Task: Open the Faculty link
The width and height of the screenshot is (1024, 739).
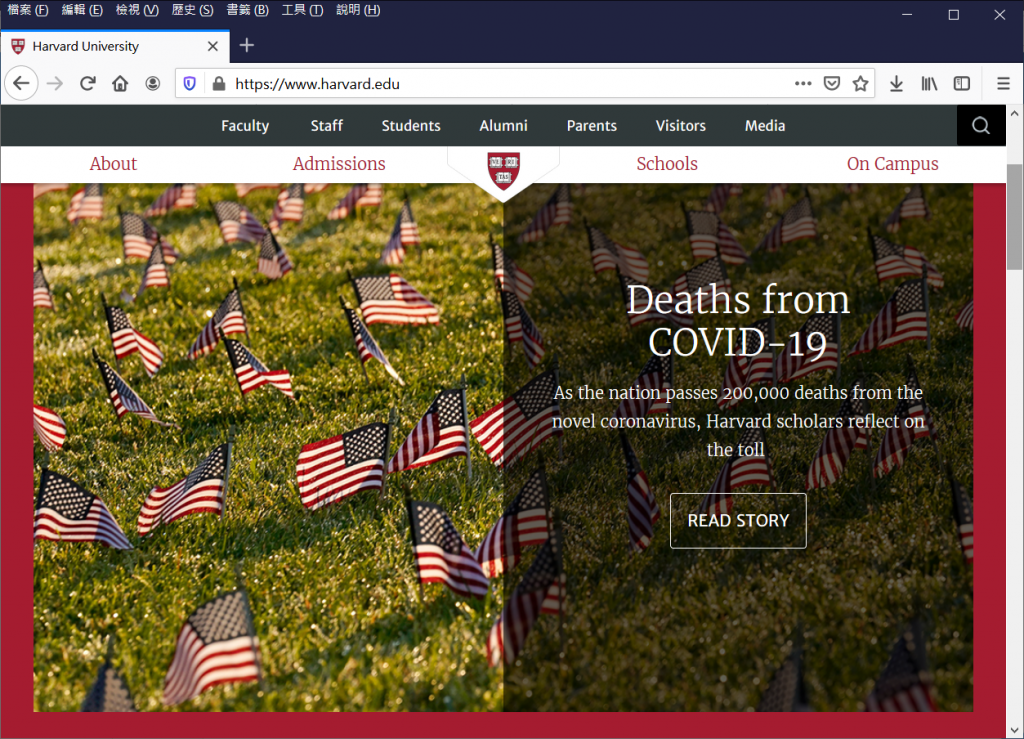Action: [x=245, y=125]
